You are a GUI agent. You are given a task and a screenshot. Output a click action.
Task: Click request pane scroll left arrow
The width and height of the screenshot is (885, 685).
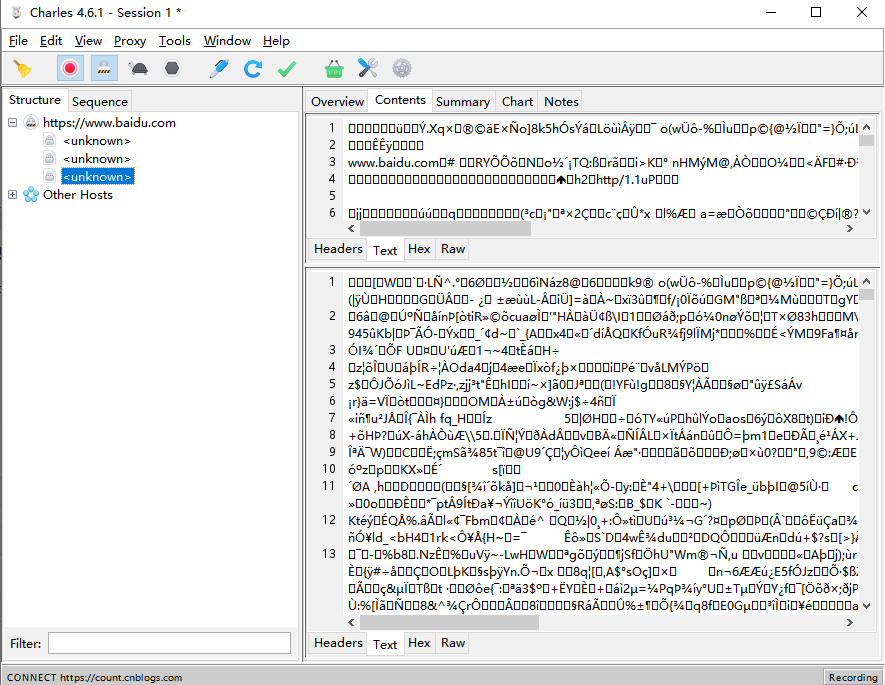click(x=351, y=229)
